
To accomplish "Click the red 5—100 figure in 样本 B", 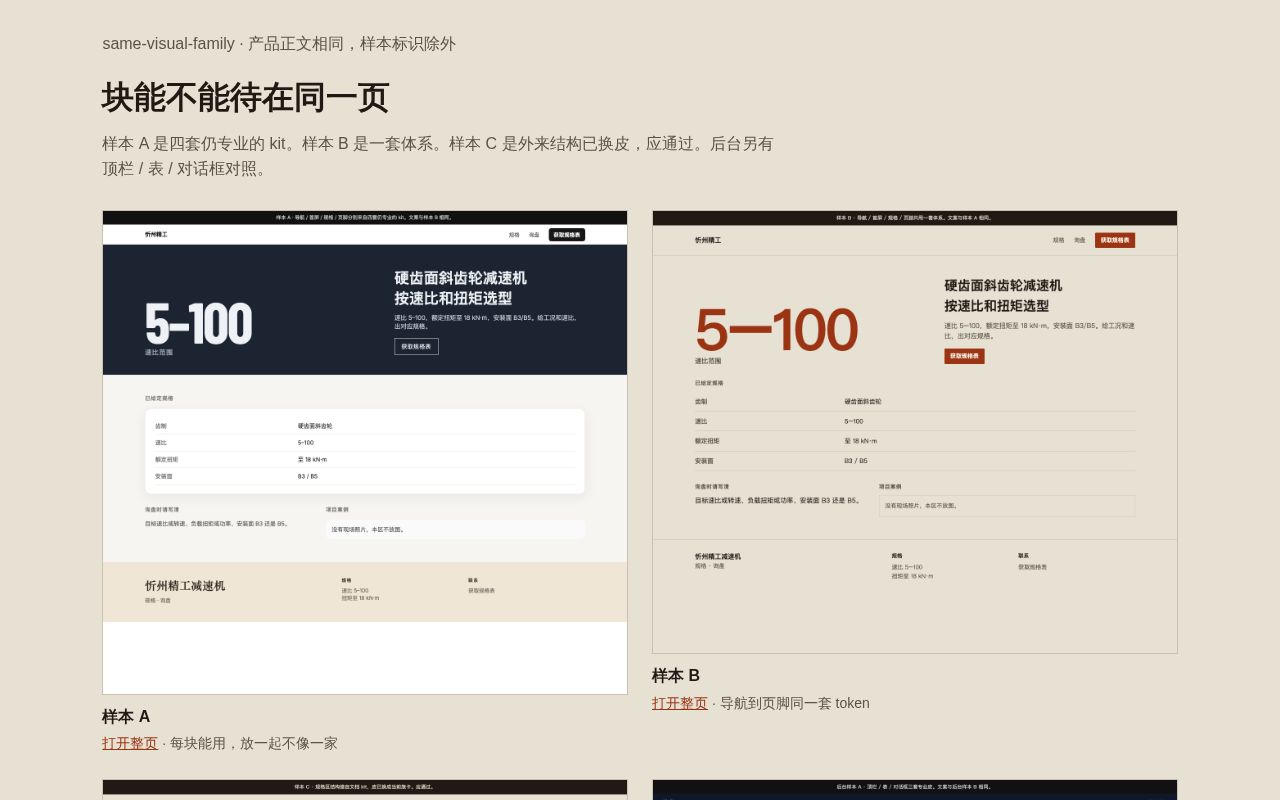I will (776, 330).
